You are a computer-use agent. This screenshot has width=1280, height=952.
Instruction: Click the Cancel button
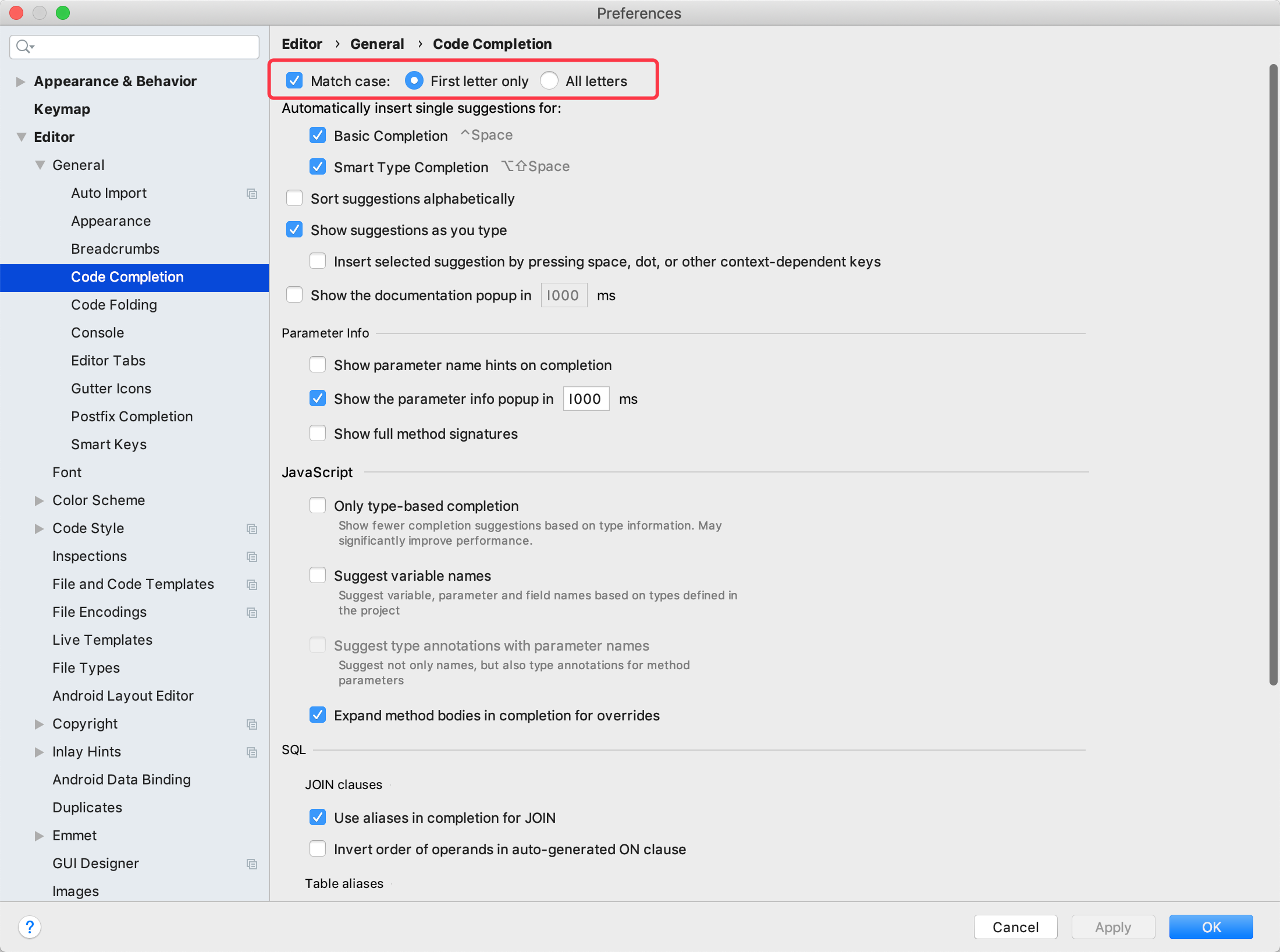(1014, 924)
